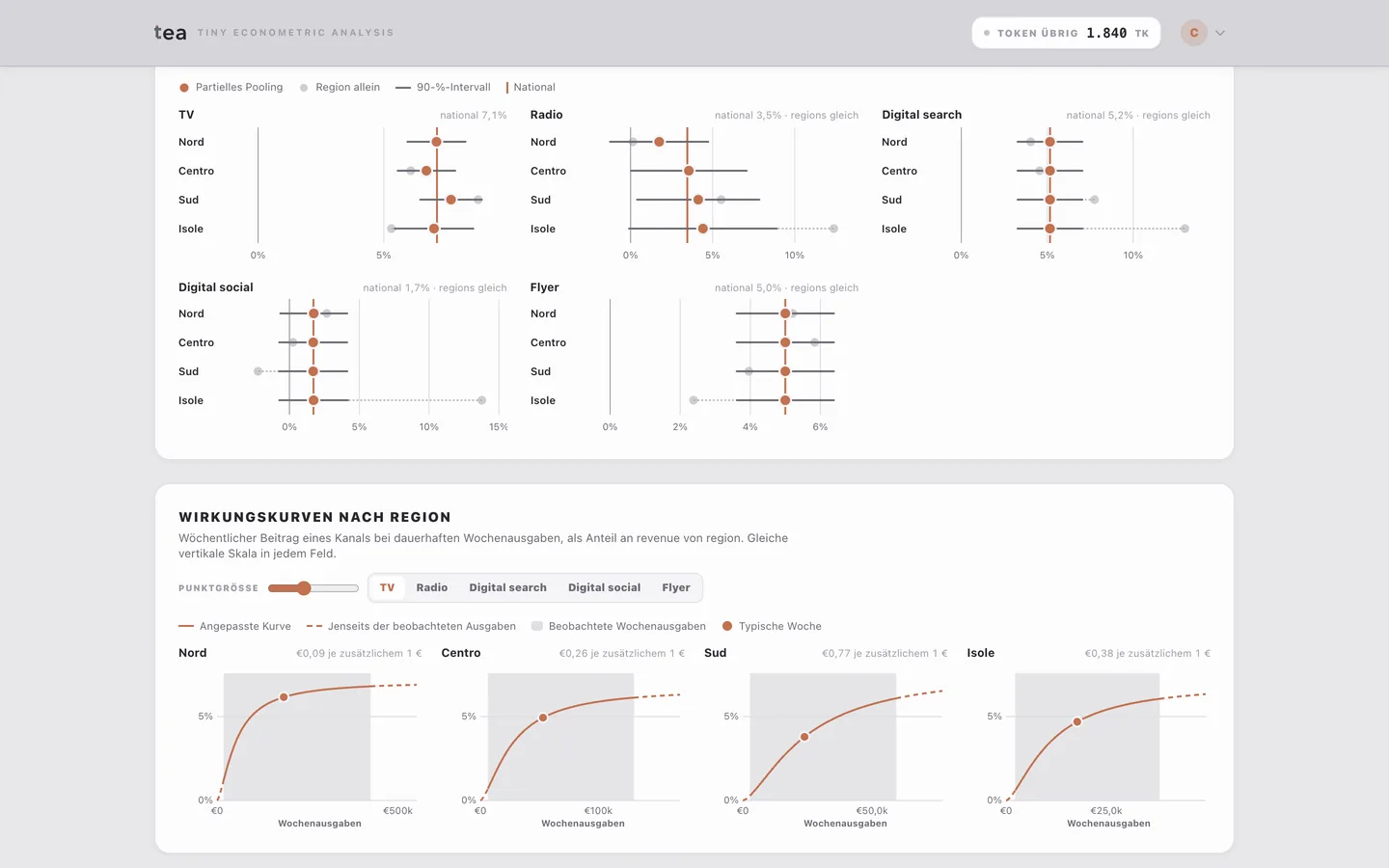Click "national 5,0% · regions gleich" text

(x=786, y=288)
